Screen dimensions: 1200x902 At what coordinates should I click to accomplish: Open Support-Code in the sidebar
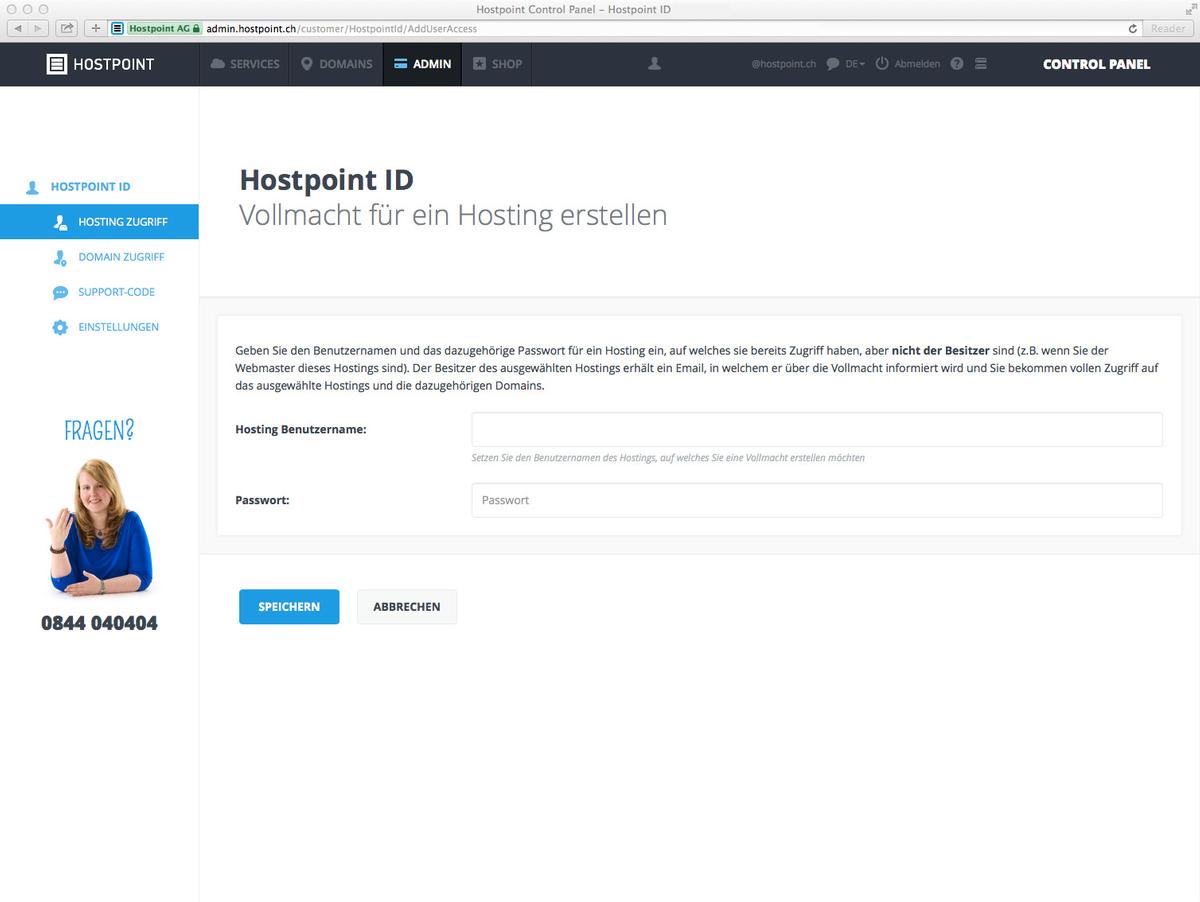click(116, 292)
